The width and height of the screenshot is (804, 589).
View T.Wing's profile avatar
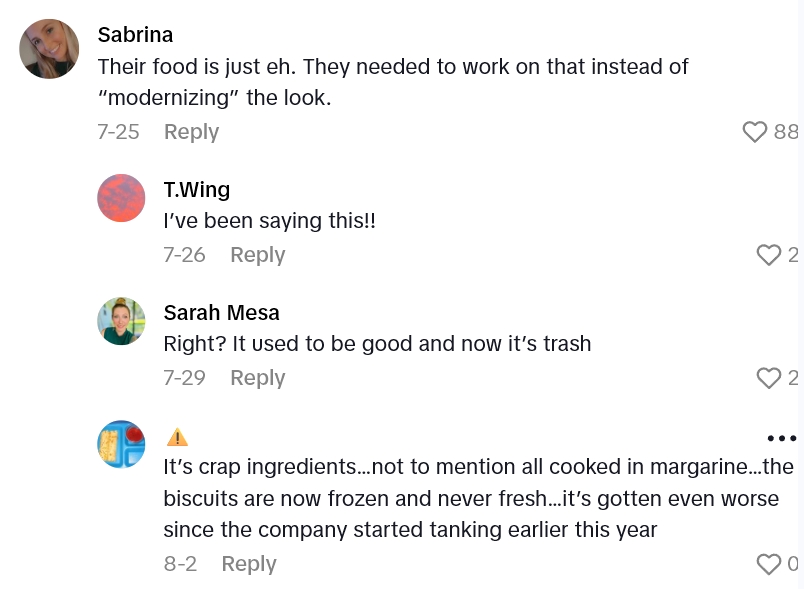[x=121, y=198]
